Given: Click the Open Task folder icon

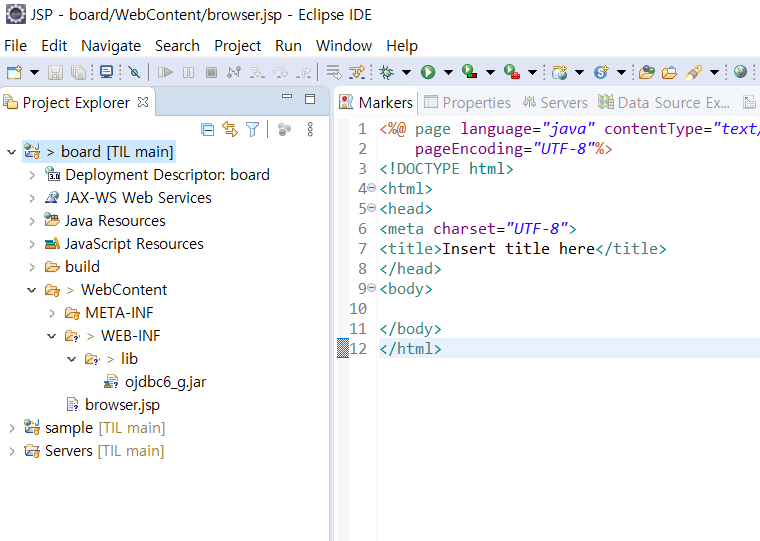Looking at the screenshot, I should [669, 73].
